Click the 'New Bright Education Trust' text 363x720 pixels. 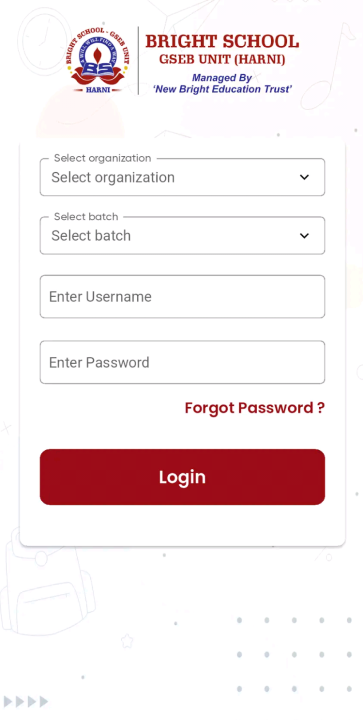click(x=222, y=89)
